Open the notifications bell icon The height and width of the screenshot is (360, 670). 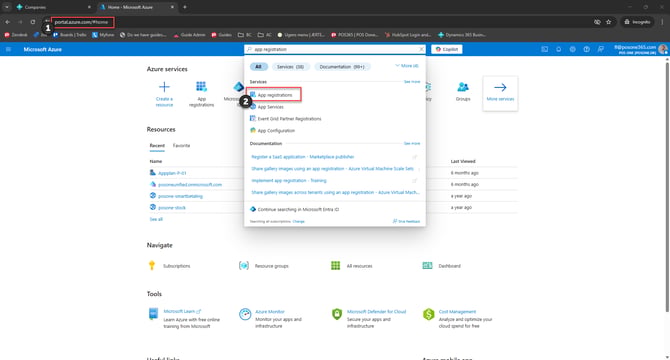coord(558,50)
